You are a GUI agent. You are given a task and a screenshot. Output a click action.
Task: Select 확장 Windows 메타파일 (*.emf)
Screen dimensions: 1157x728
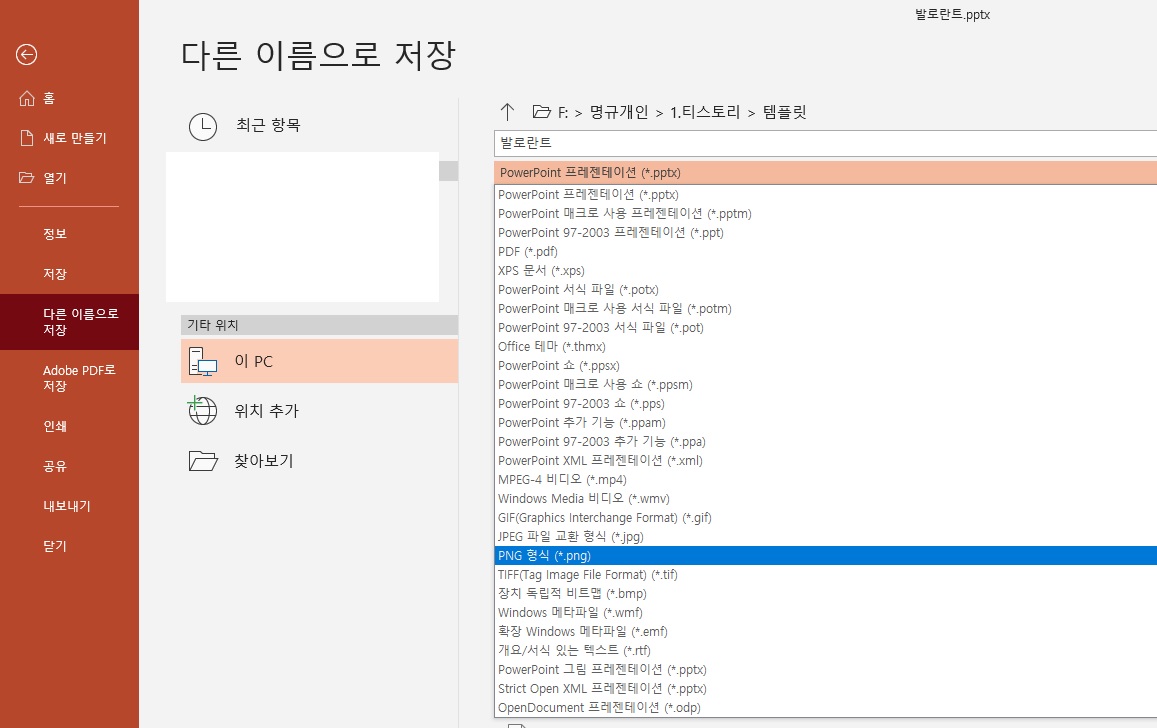(x=826, y=631)
